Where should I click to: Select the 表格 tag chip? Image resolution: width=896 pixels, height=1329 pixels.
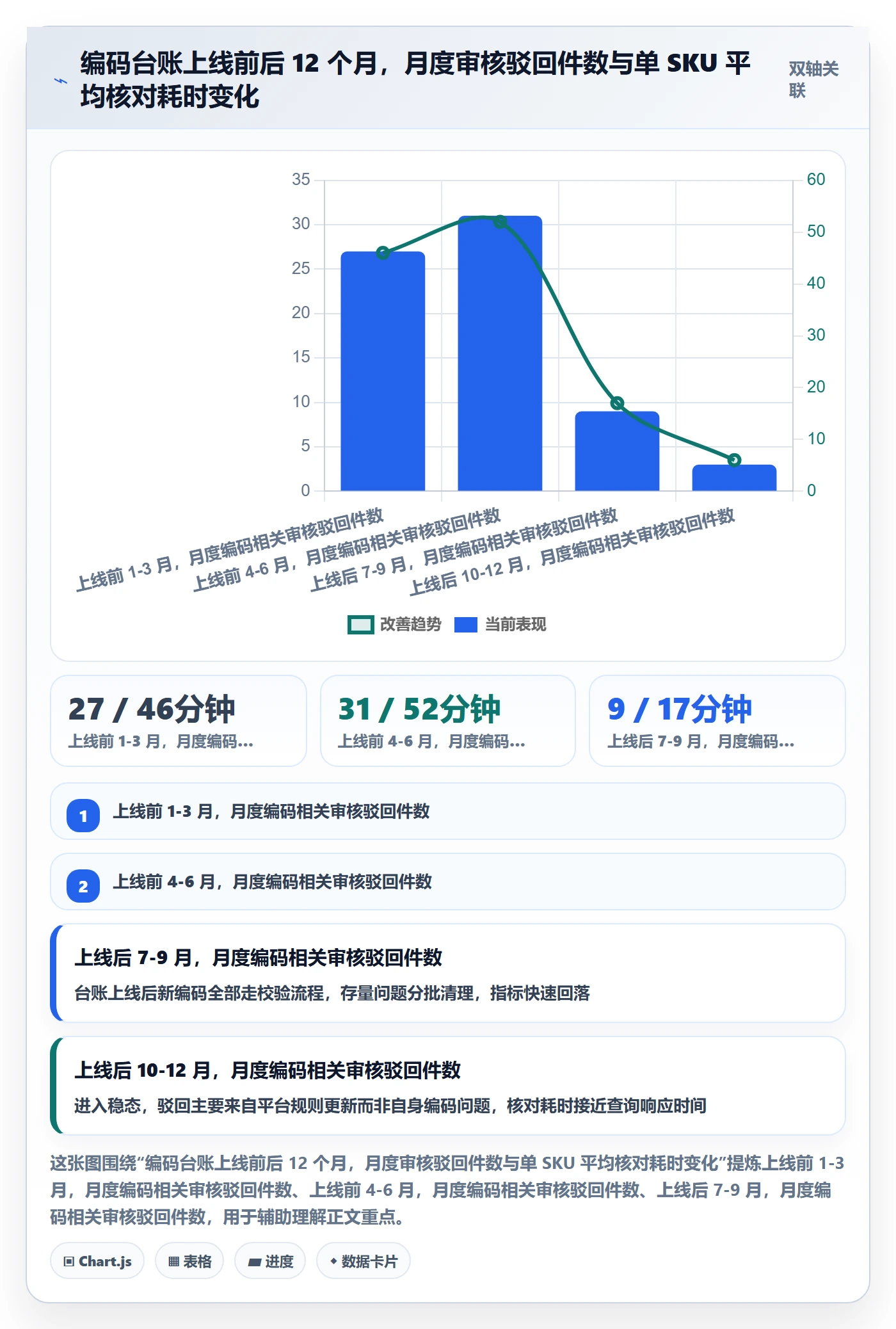pos(189,1261)
